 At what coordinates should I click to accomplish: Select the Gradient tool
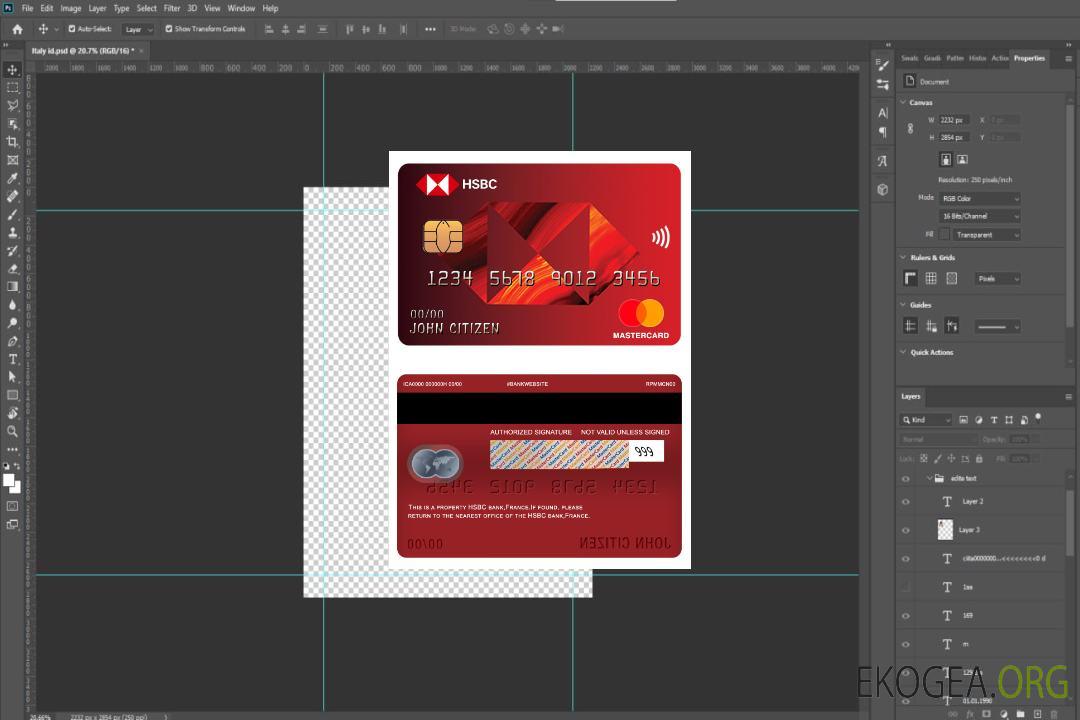click(x=12, y=287)
